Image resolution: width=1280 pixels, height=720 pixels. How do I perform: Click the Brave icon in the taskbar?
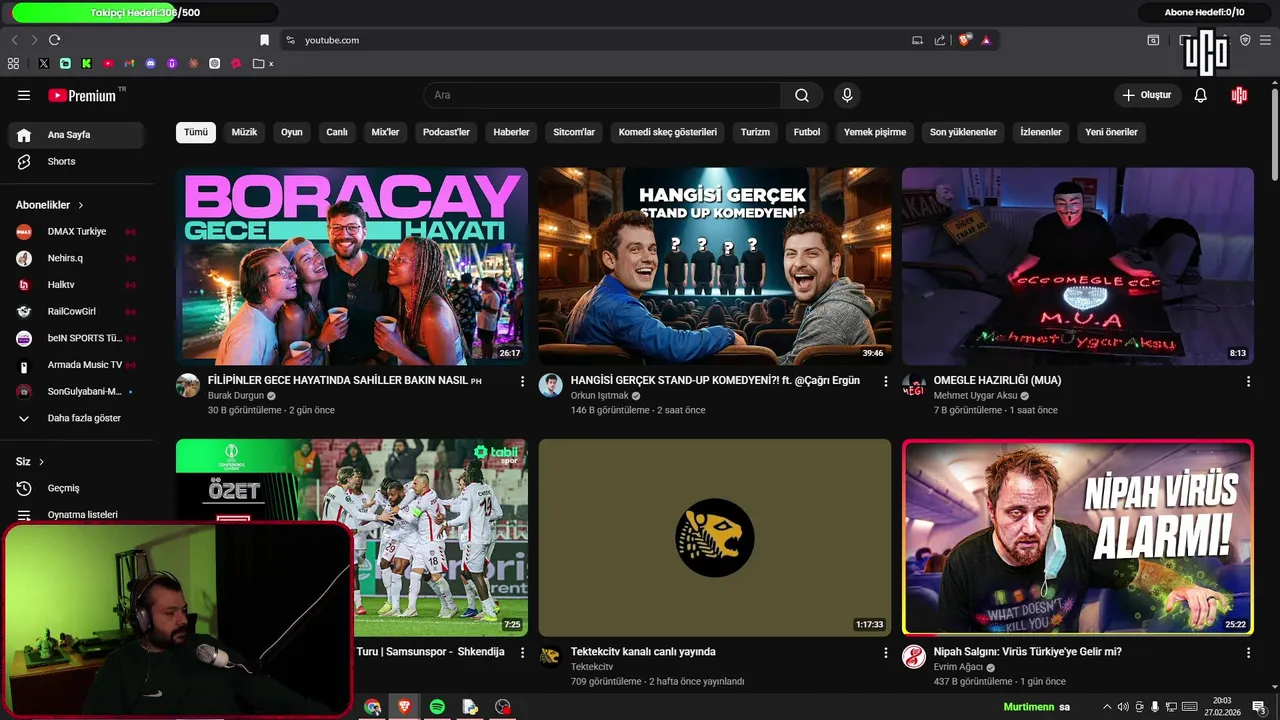click(x=404, y=707)
